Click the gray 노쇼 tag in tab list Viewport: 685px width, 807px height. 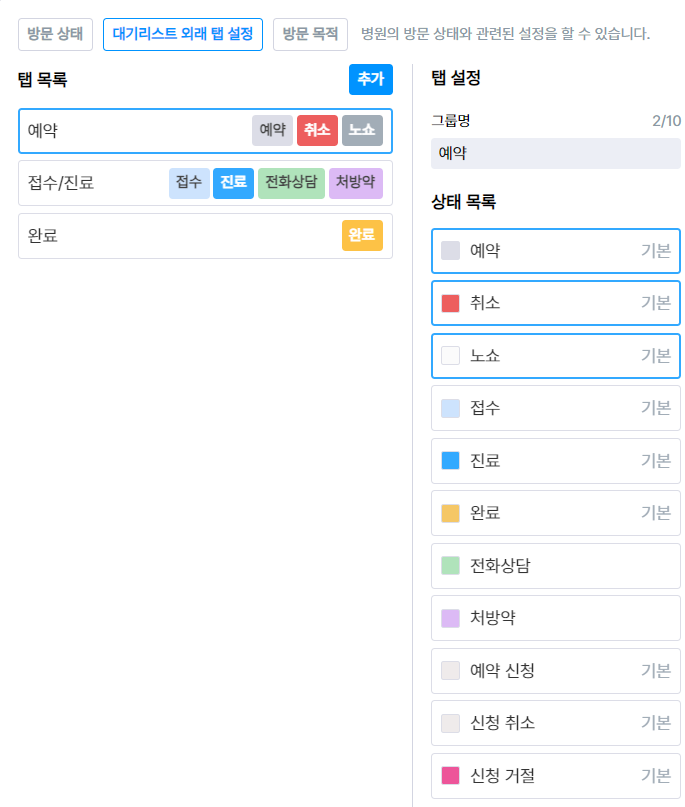pyautogui.click(x=362, y=131)
